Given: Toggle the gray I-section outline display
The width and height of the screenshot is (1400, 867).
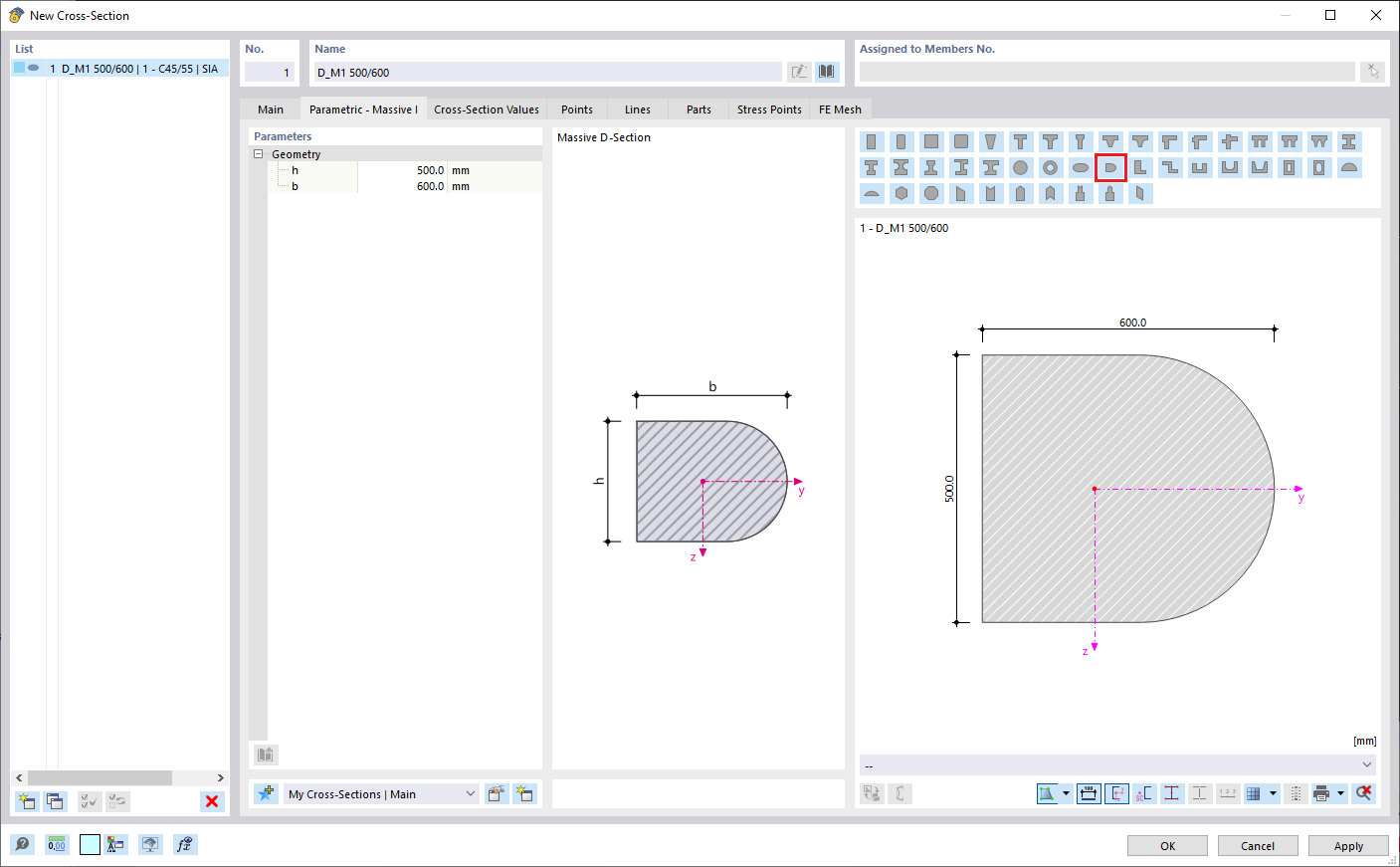Looking at the screenshot, I should tap(1200, 793).
